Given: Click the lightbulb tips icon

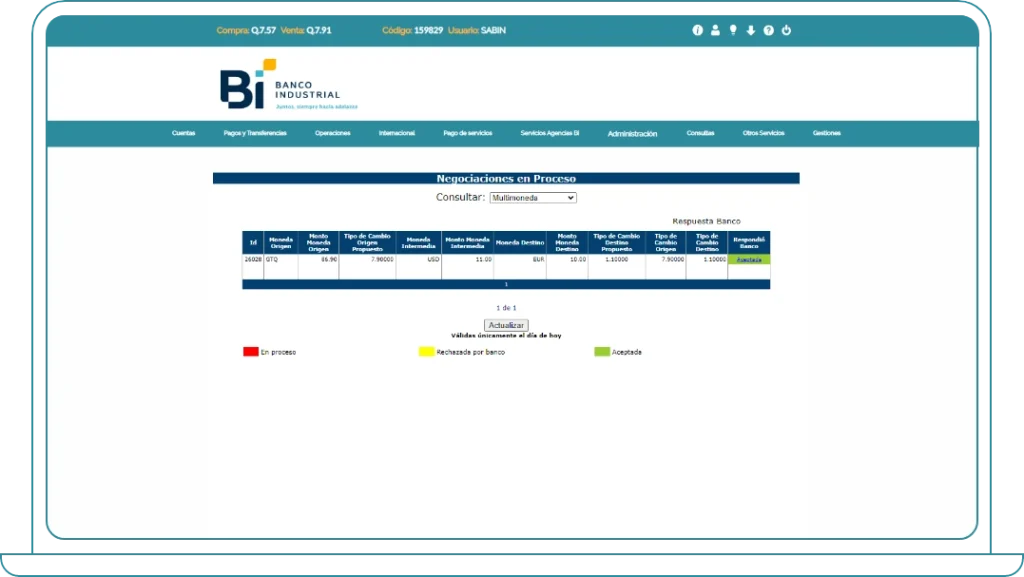Looking at the screenshot, I should 733,30.
